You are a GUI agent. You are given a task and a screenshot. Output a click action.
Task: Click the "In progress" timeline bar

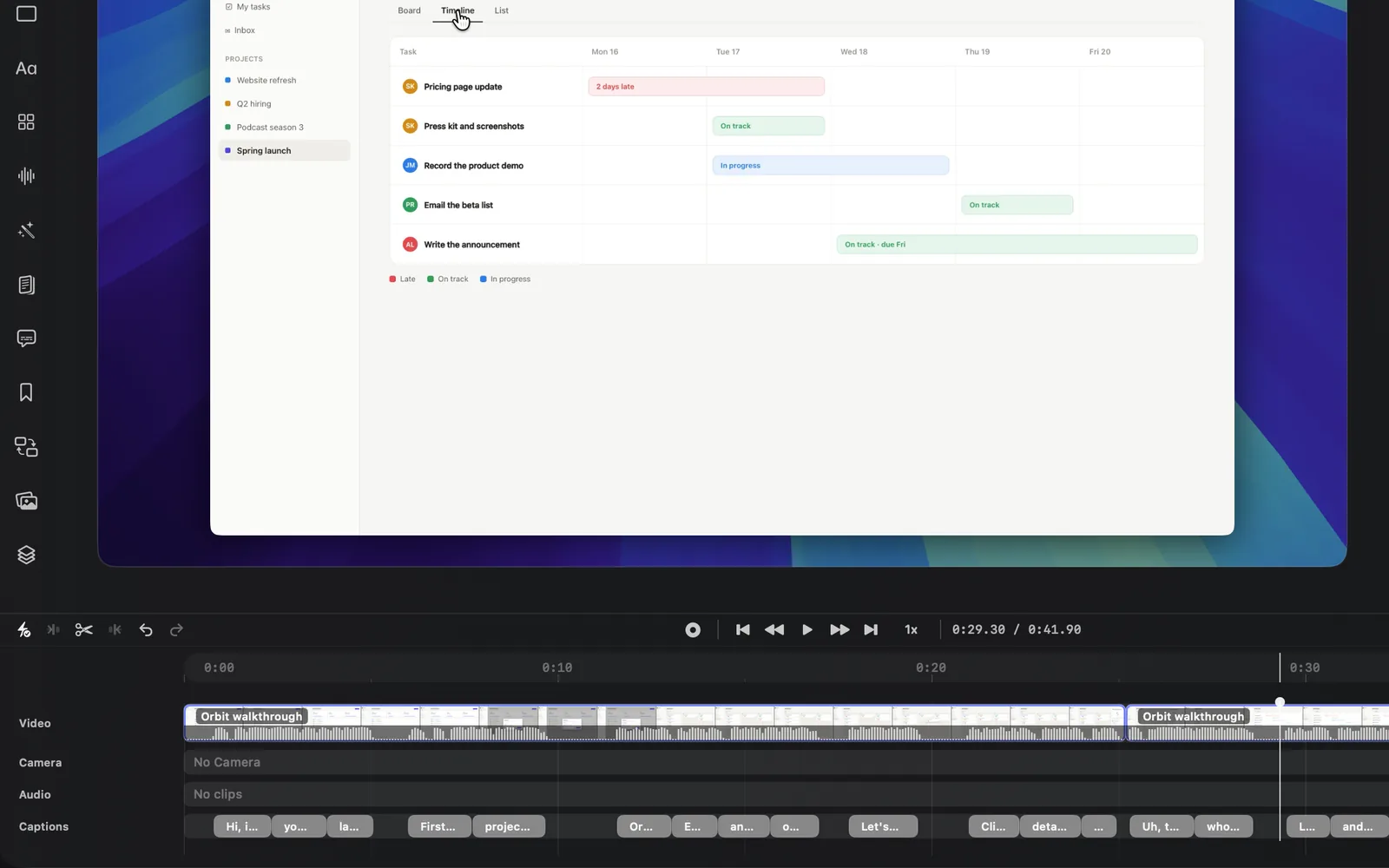830,166
